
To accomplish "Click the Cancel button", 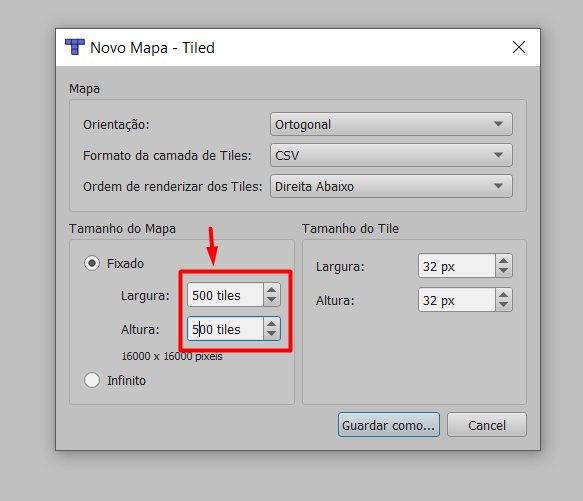I will tap(487, 425).
